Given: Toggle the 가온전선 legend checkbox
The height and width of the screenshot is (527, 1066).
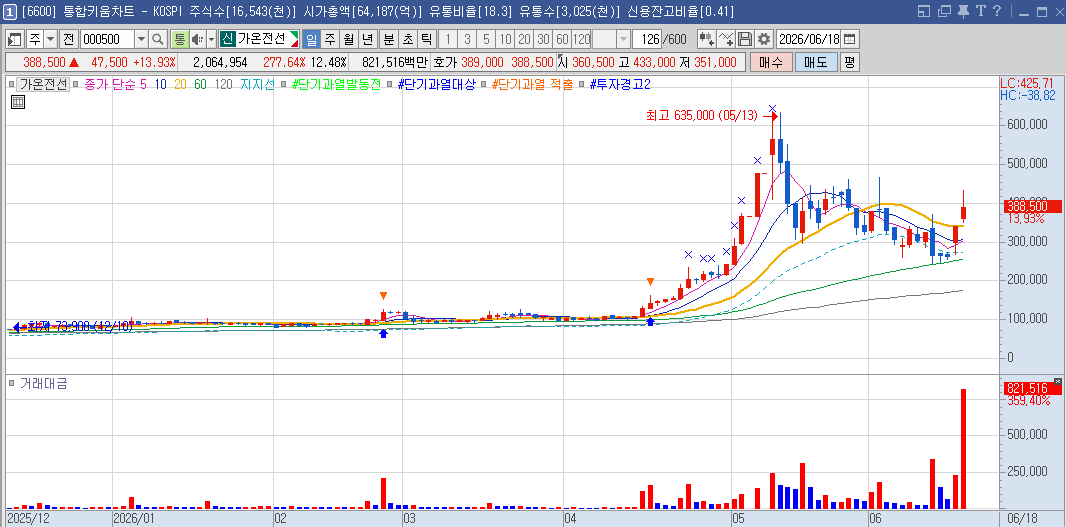Looking at the screenshot, I should [12, 85].
